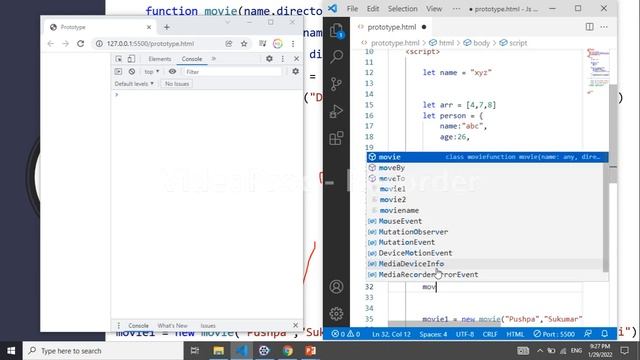Open Default levels dropdown
Image resolution: width=640 pixels, height=360 pixels.
[x=134, y=84]
